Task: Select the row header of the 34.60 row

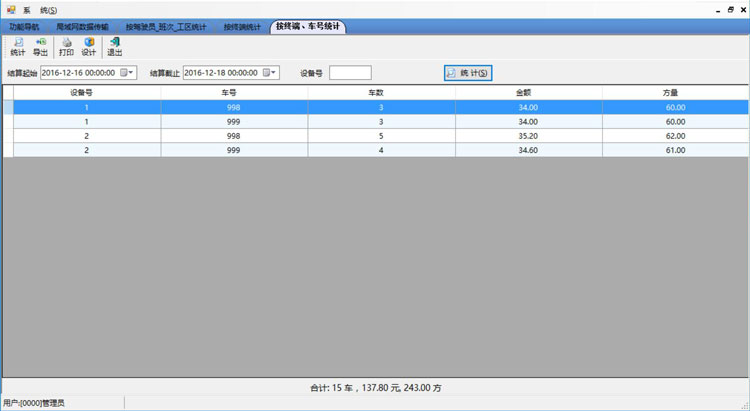Action: pyautogui.click(x=7, y=150)
